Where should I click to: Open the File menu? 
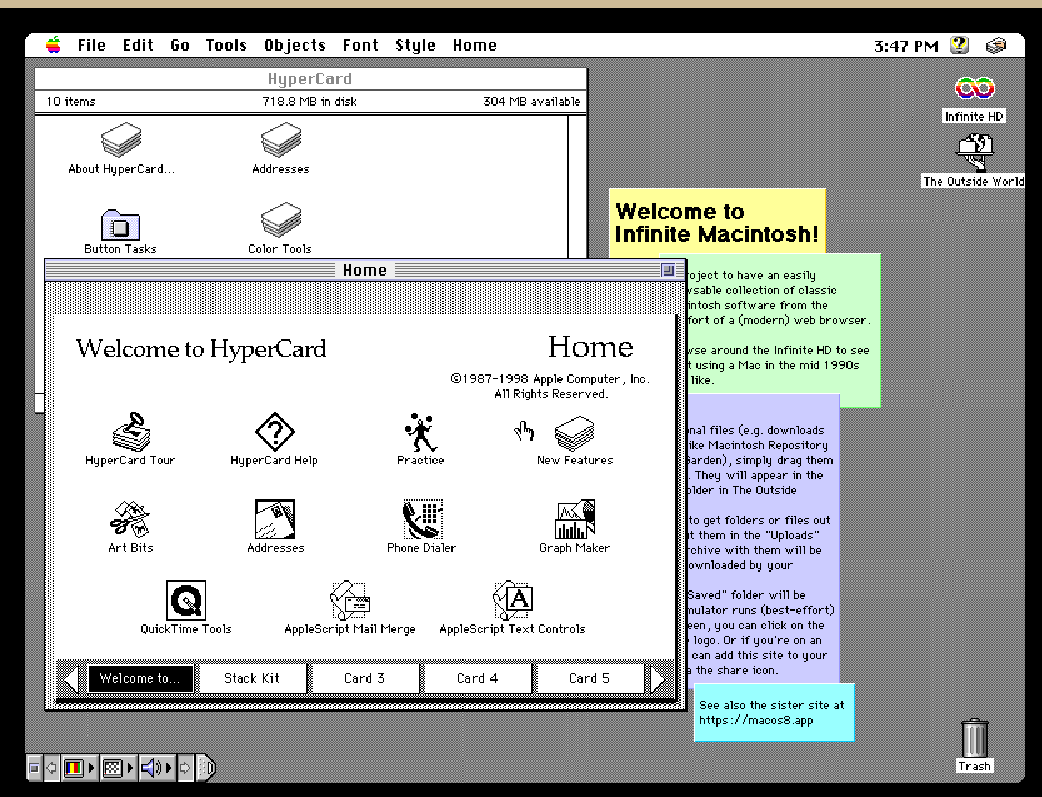[x=92, y=45]
